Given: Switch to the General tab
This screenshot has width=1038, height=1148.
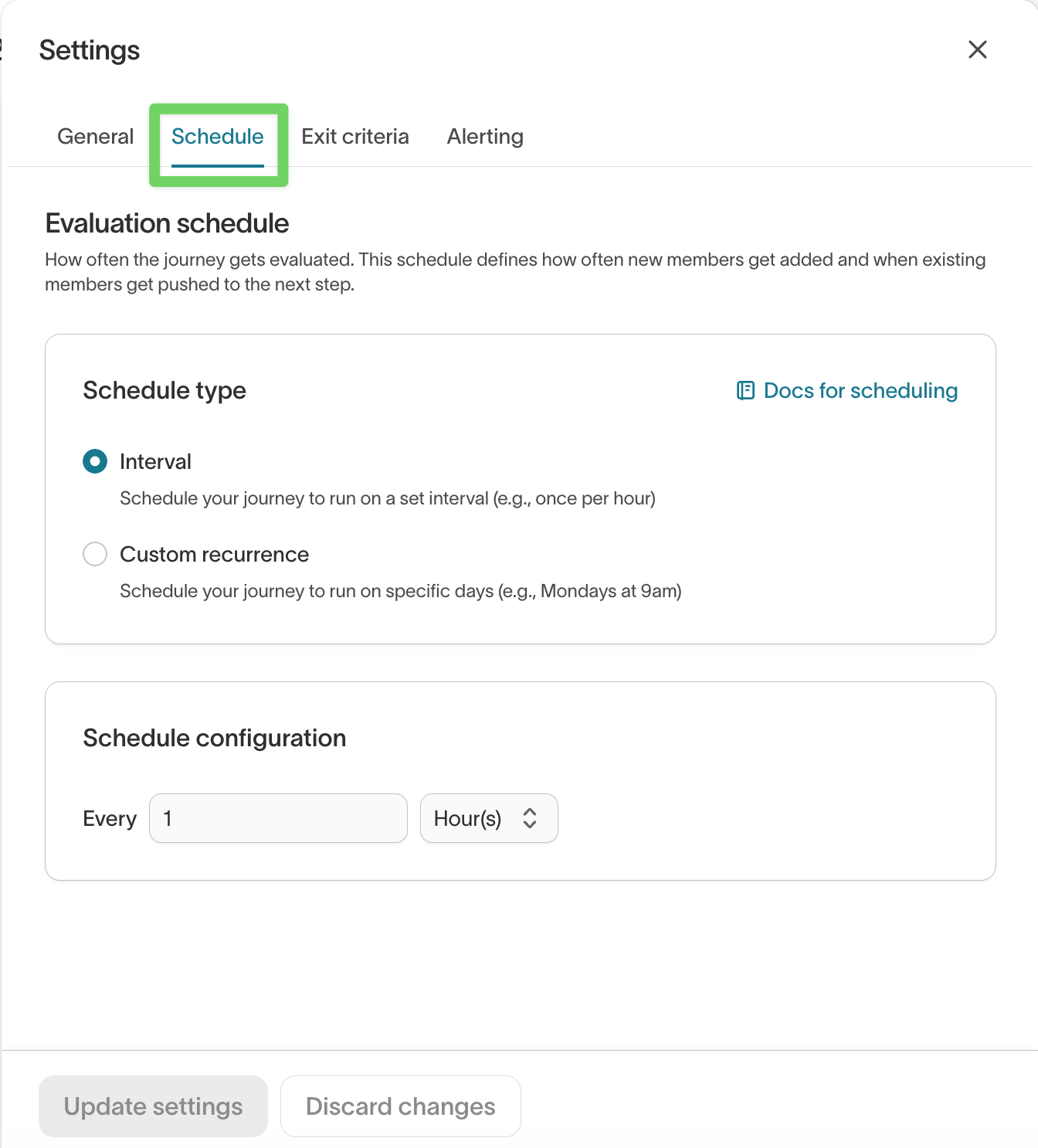Looking at the screenshot, I should point(95,136).
